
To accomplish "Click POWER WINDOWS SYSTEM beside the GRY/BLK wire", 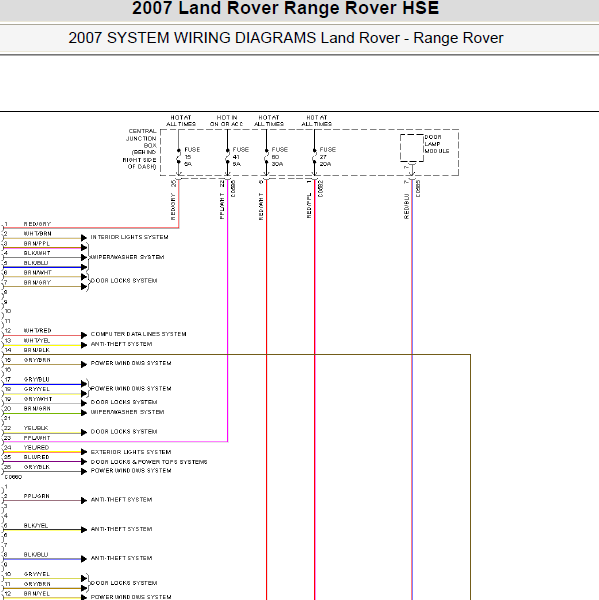I will coord(131,471).
